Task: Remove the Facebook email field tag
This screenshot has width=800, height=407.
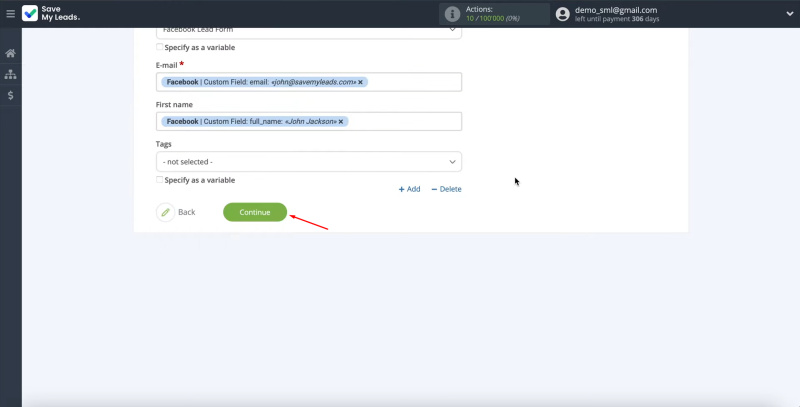Action: point(360,82)
